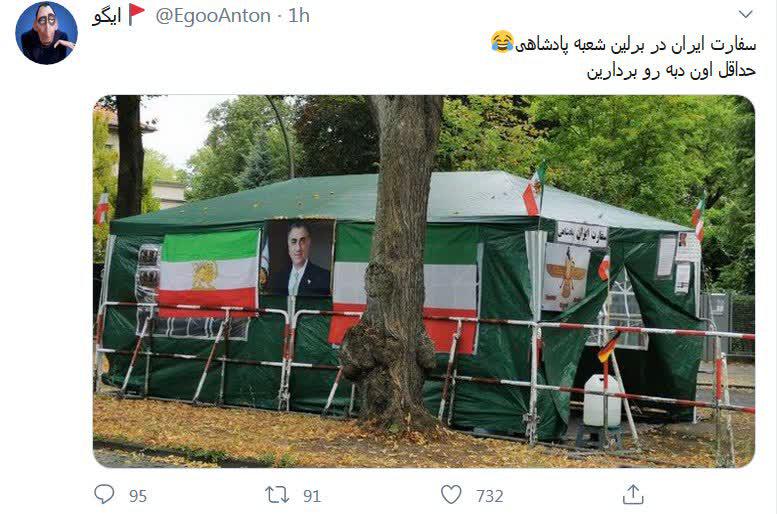The height and width of the screenshot is (514, 777).
Task: Click the portrait poster on the tent
Action: pos(297,257)
